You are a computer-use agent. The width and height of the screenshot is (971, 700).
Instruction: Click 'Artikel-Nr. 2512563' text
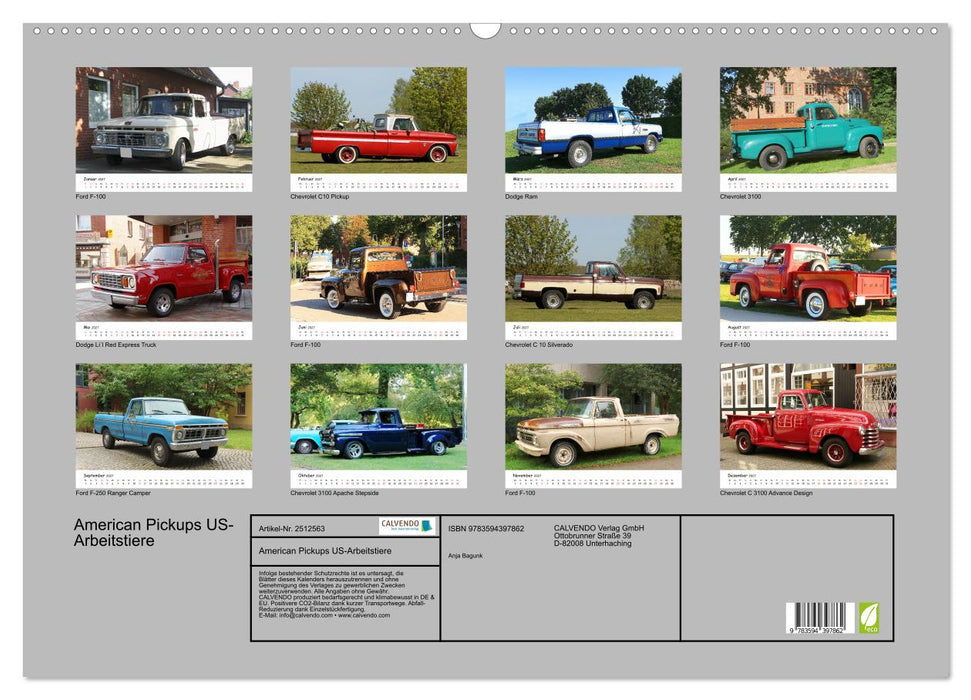[292, 528]
